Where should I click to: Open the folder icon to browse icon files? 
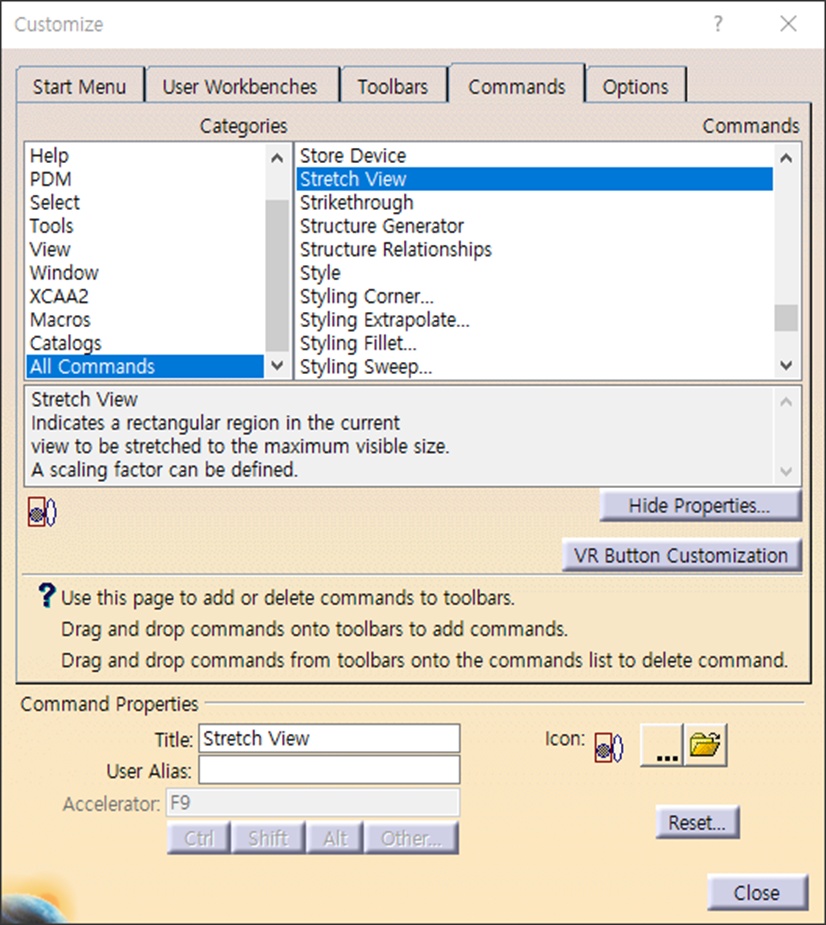tap(705, 746)
